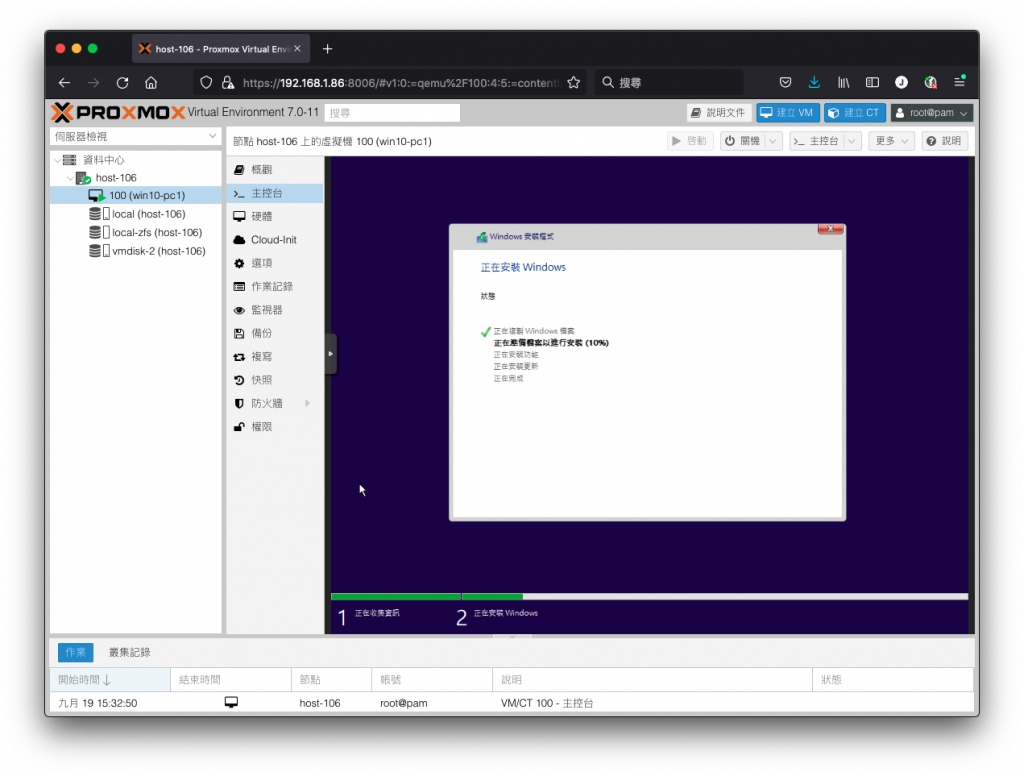Click the 說明 help button

[x=944, y=141]
